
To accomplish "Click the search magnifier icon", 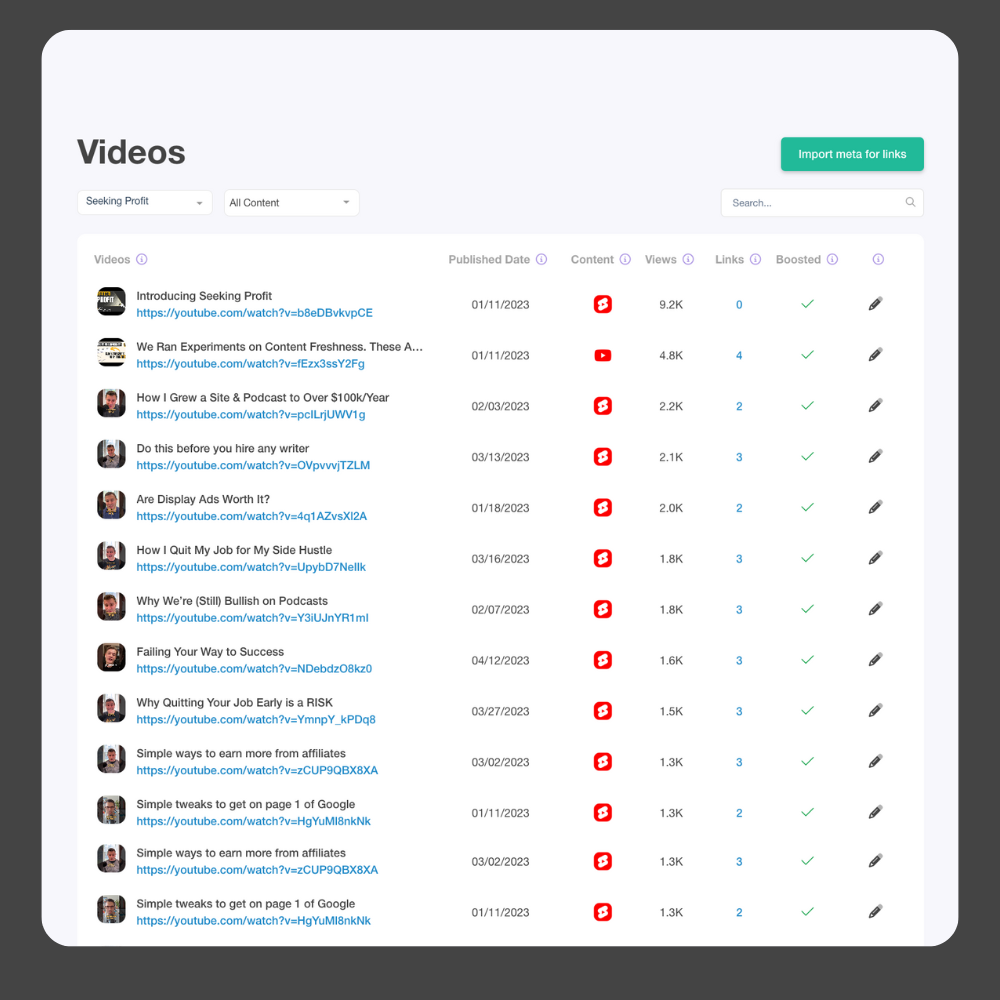I will pos(910,202).
